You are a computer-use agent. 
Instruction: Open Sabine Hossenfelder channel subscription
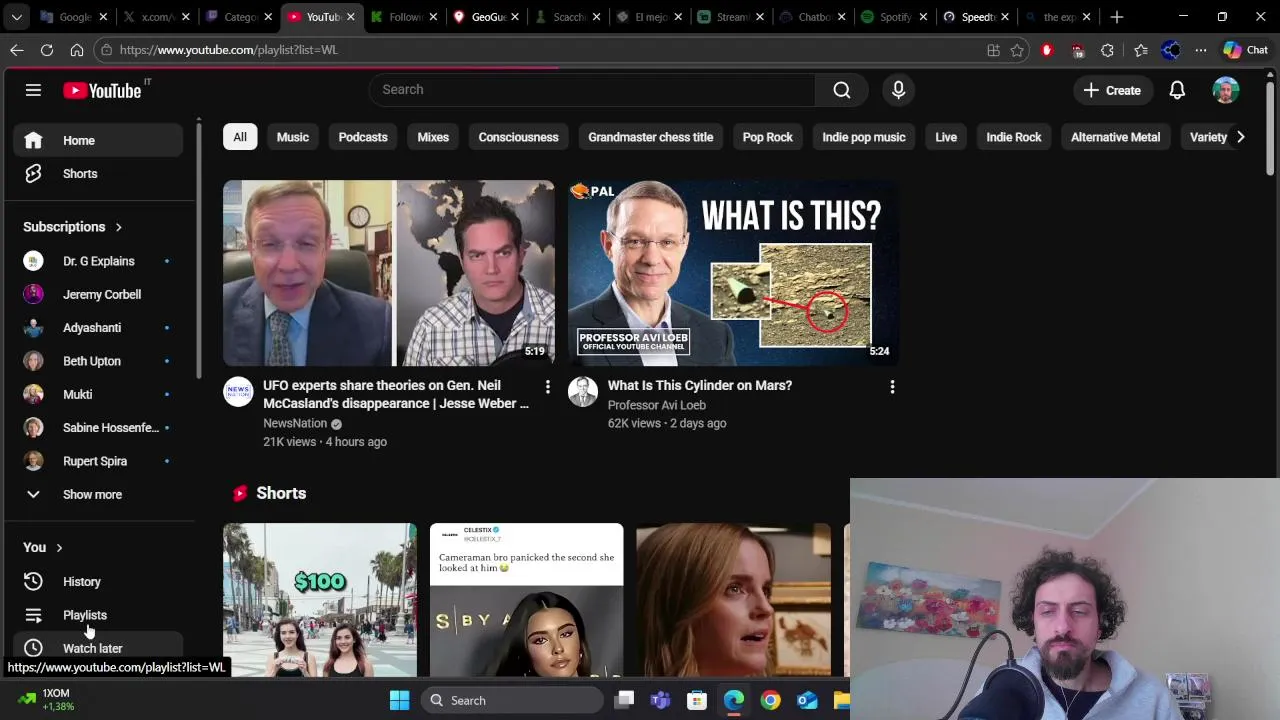point(98,428)
